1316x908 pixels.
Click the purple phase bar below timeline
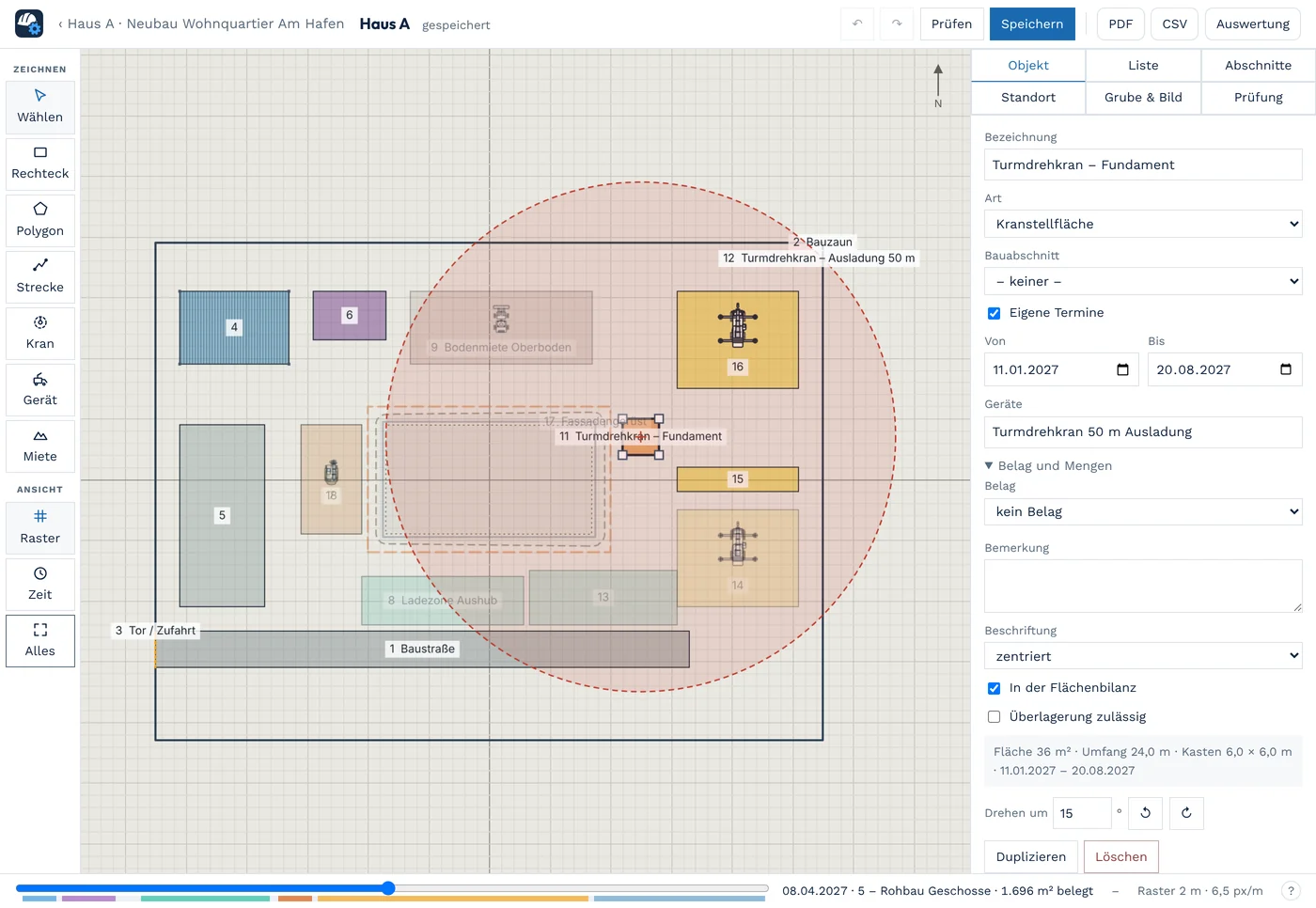(88, 899)
